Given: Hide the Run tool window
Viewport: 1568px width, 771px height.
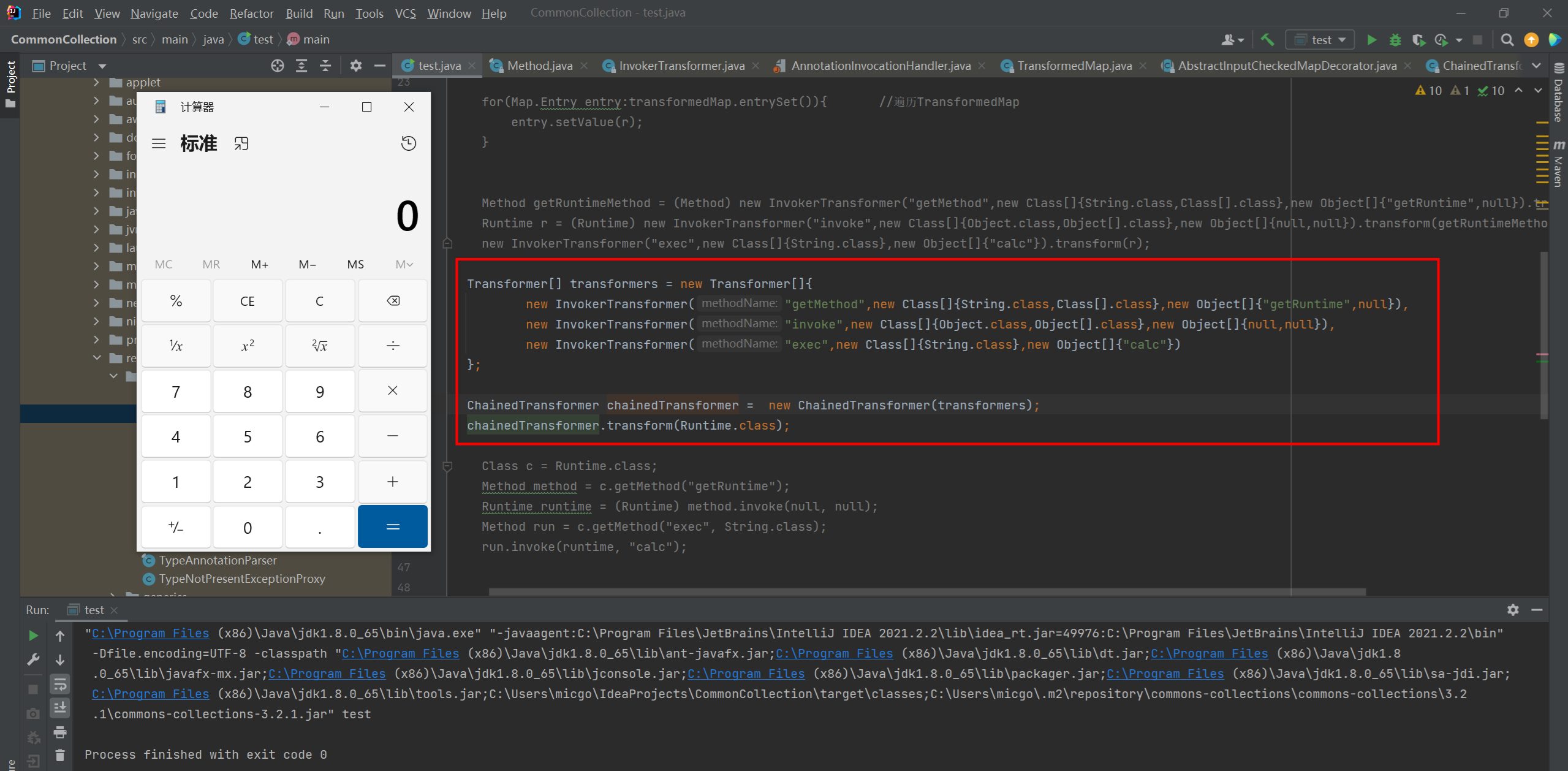Looking at the screenshot, I should pos(1537,610).
